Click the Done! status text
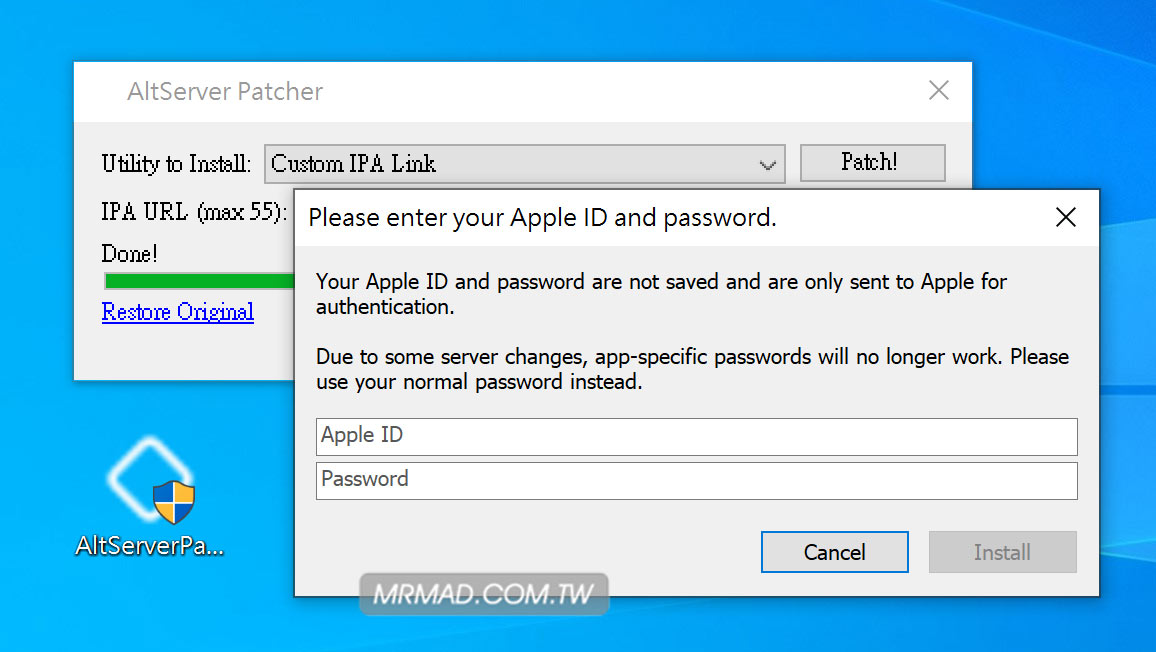This screenshot has width=1156, height=652. click(x=129, y=254)
